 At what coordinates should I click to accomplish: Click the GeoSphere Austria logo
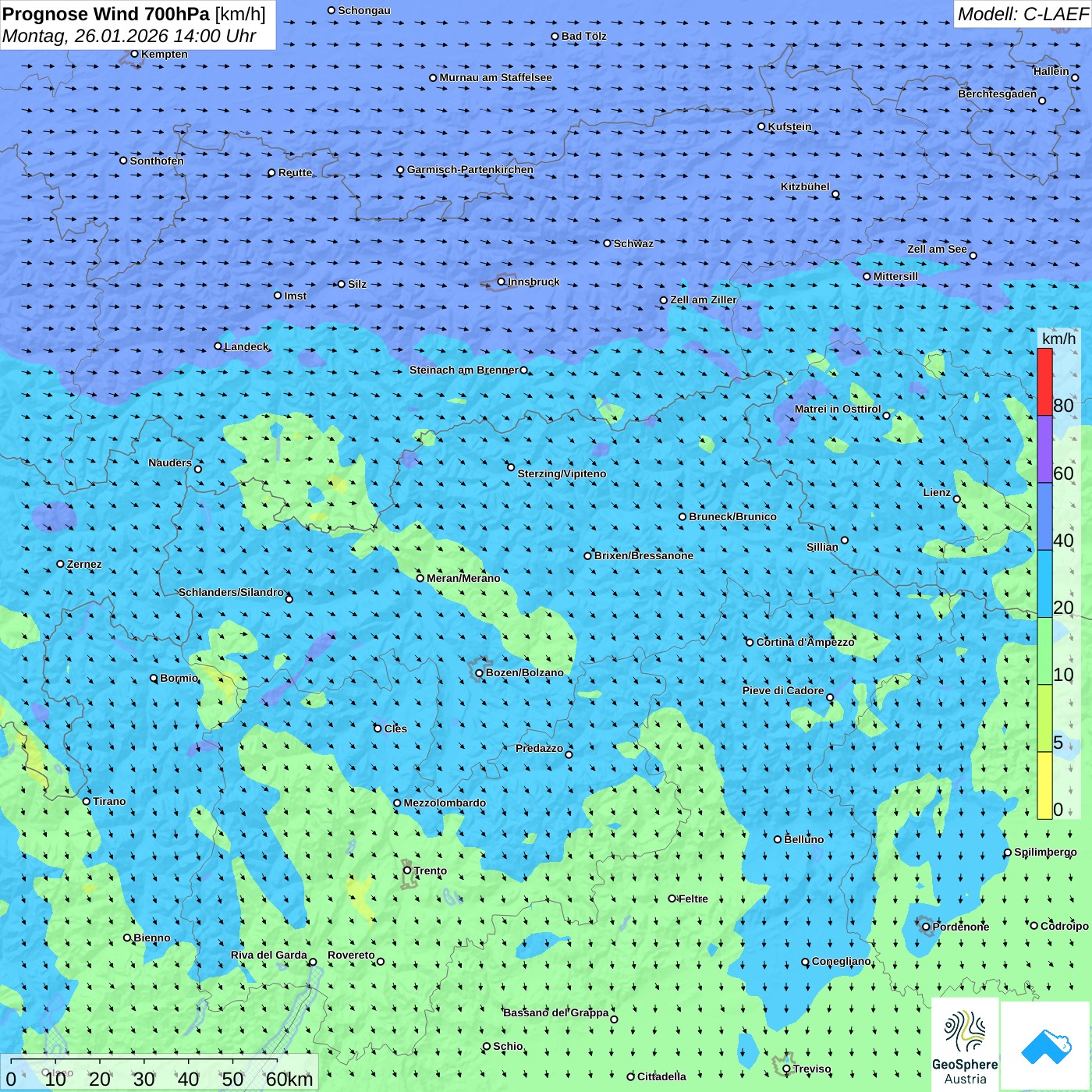coord(965,1045)
